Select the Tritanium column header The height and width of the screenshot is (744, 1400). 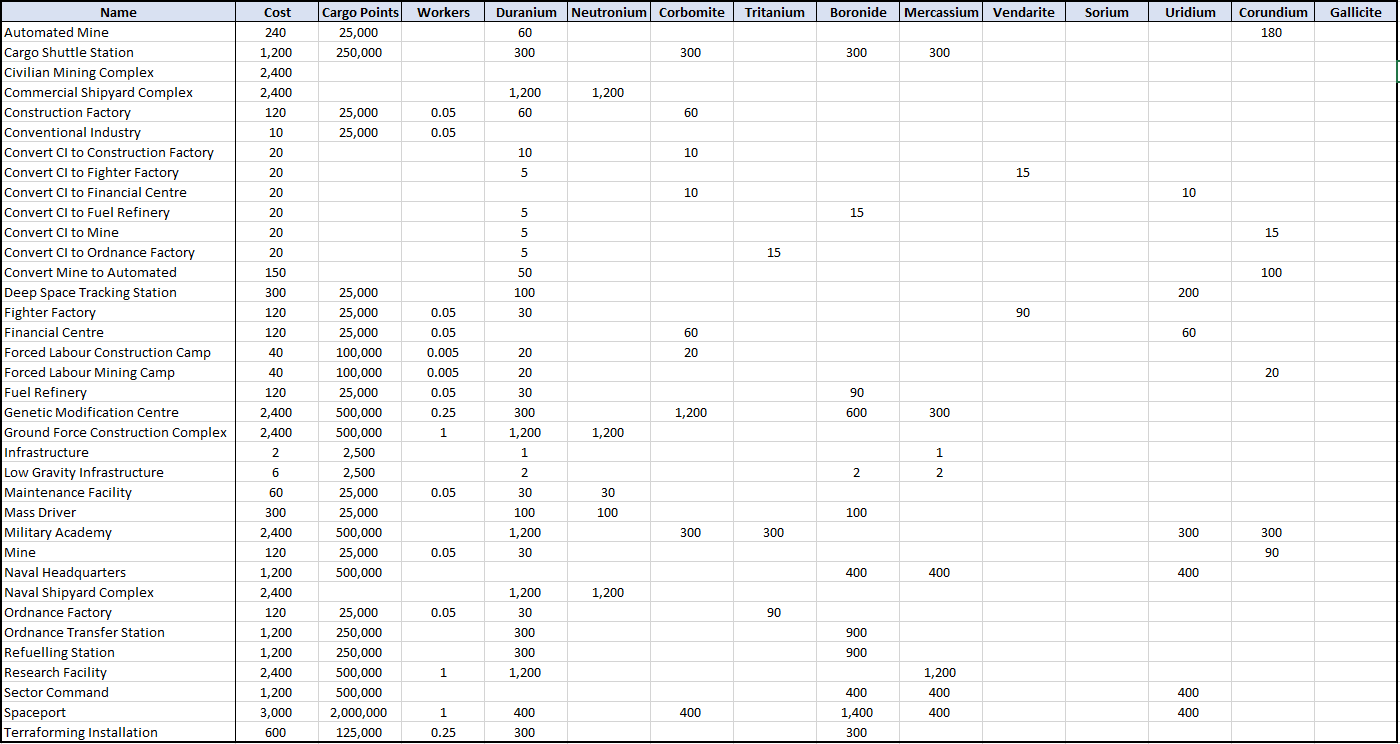point(774,12)
